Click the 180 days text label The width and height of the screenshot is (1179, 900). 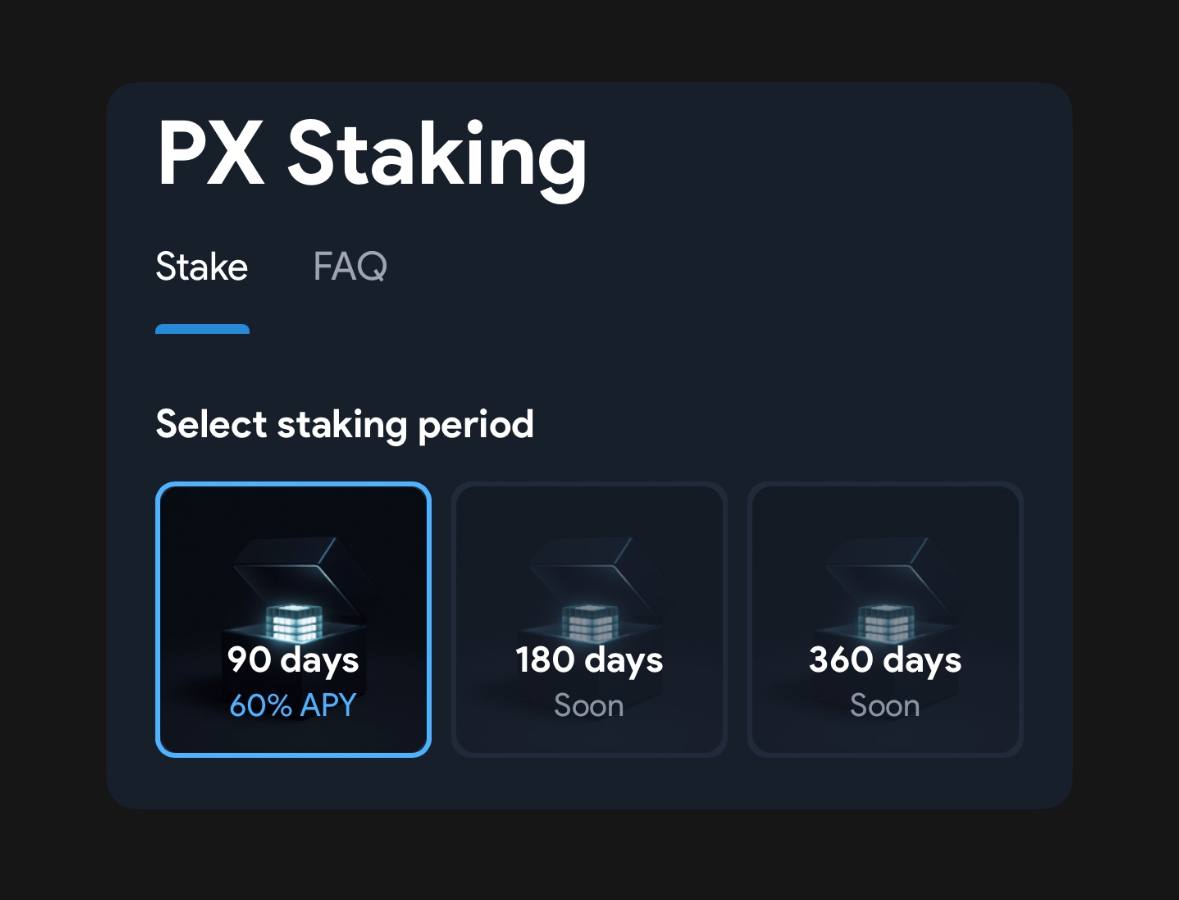click(589, 660)
